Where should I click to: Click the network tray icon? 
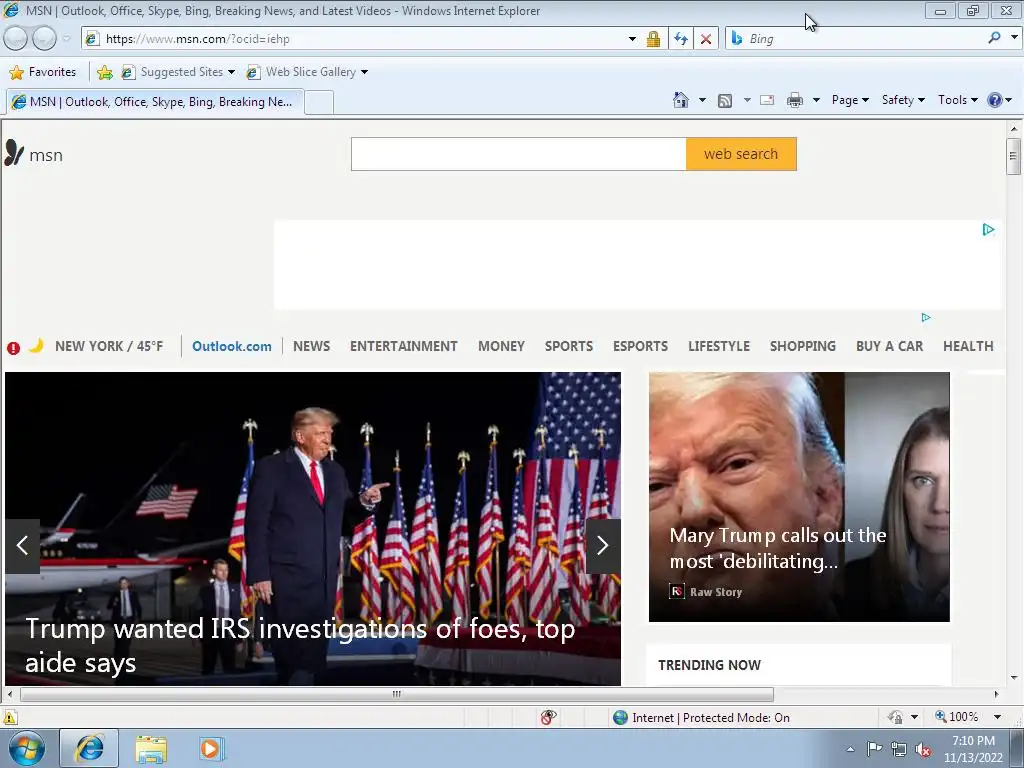(899, 750)
